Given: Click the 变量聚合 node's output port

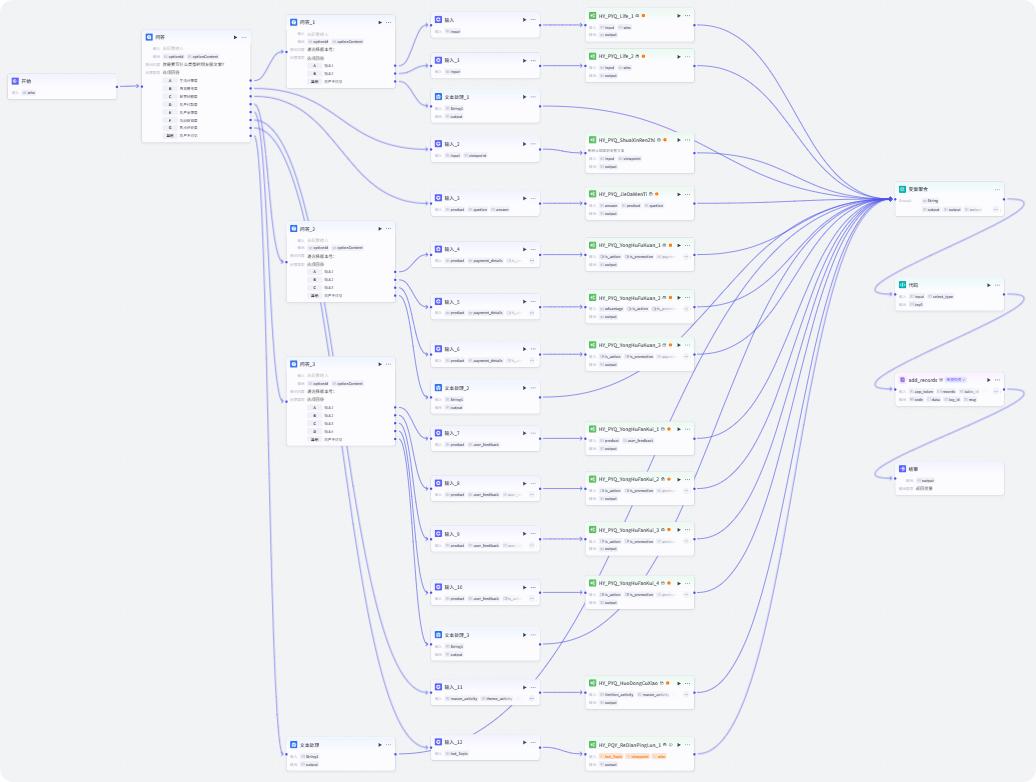Looking at the screenshot, I should [1004, 199].
